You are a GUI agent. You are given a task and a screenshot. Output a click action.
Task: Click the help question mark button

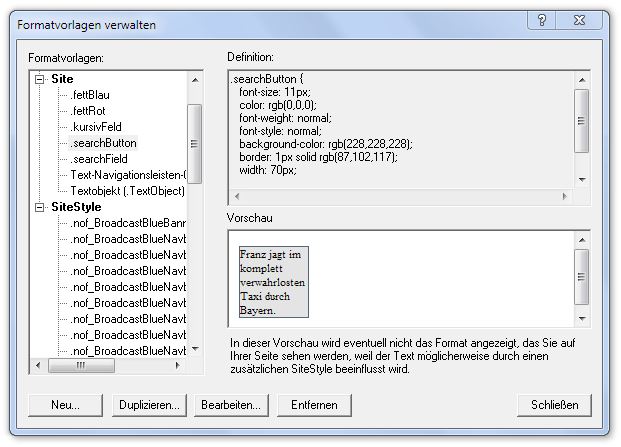click(539, 20)
